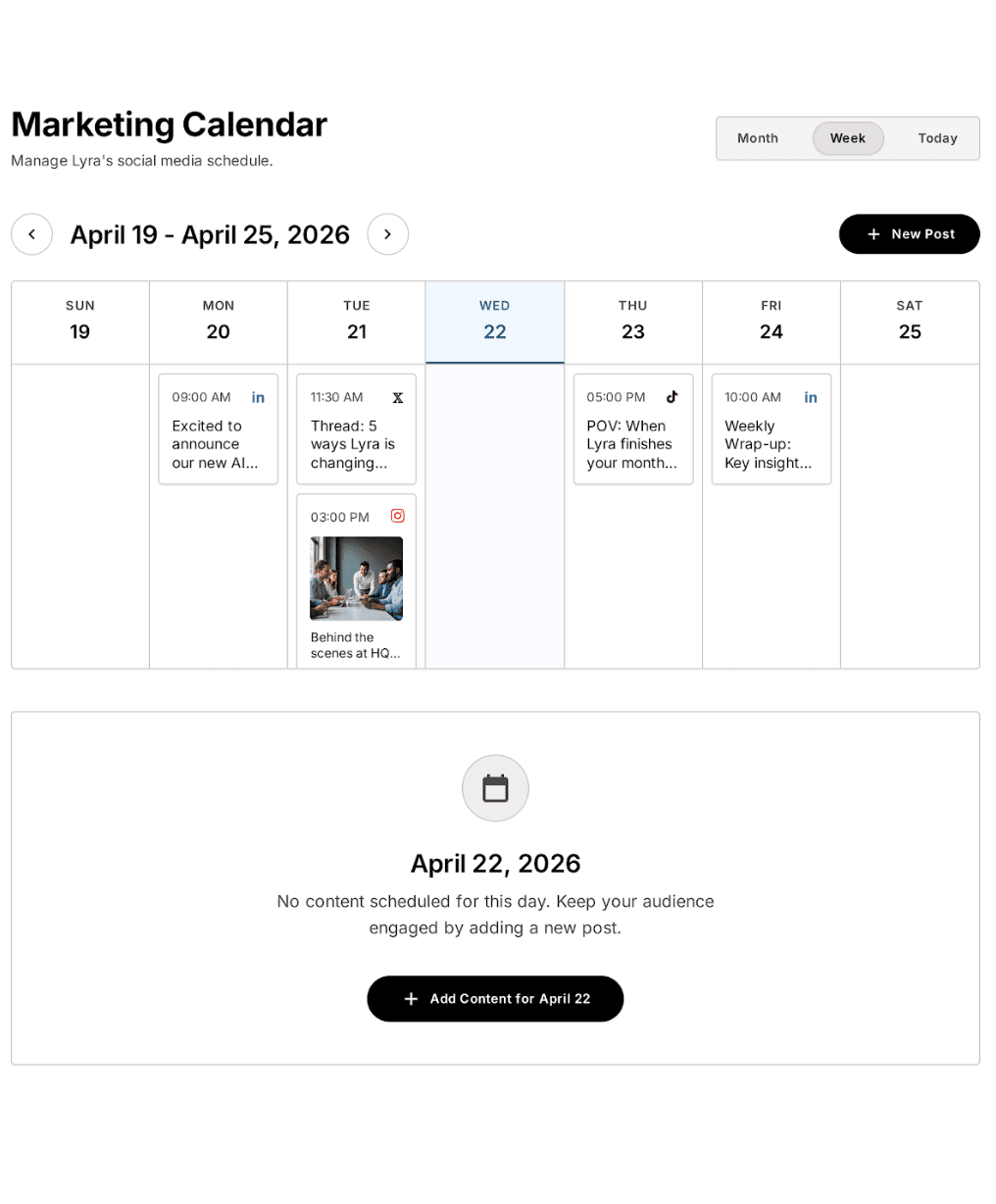996x1204 pixels.
Task: Click the plus icon in Add Content button
Action: pyautogui.click(x=411, y=999)
